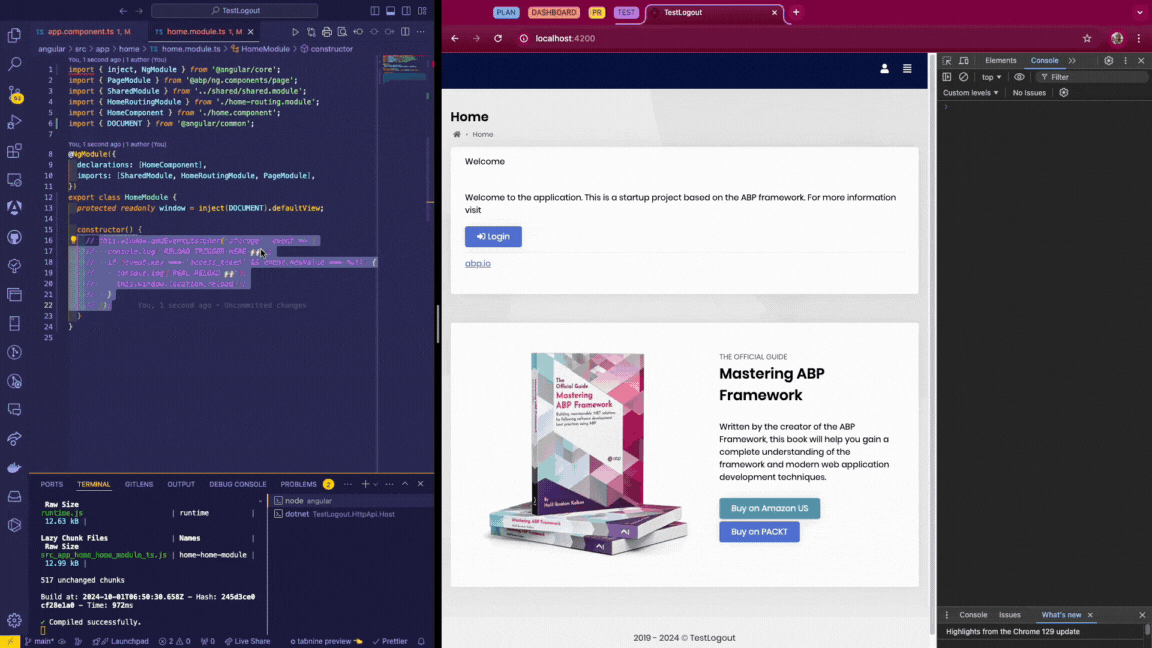This screenshot has height=648, width=1152.
Task: Open DevTools settings gear icon
Action: pyautogui.click(x=1108, y=61)
